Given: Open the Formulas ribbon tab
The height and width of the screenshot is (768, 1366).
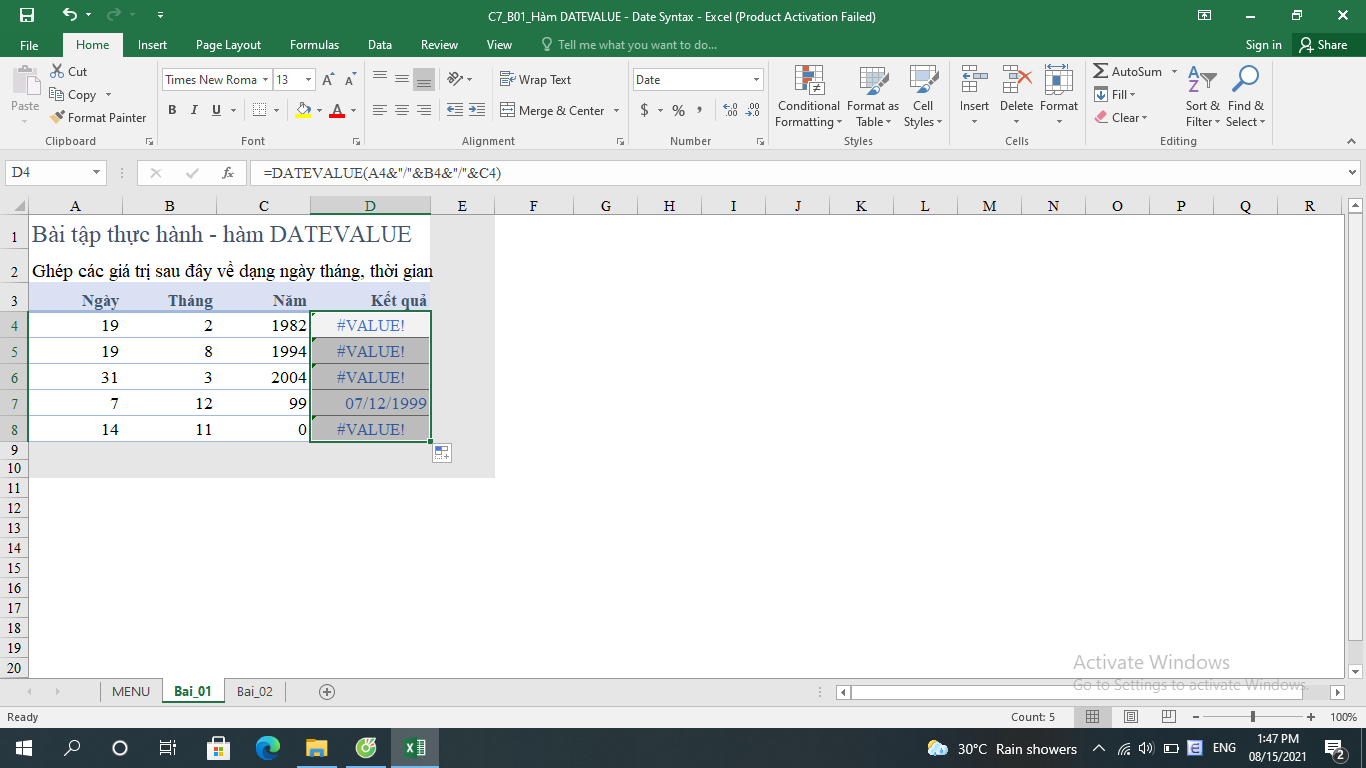Looking at the screenshot, I should [314, 45].
